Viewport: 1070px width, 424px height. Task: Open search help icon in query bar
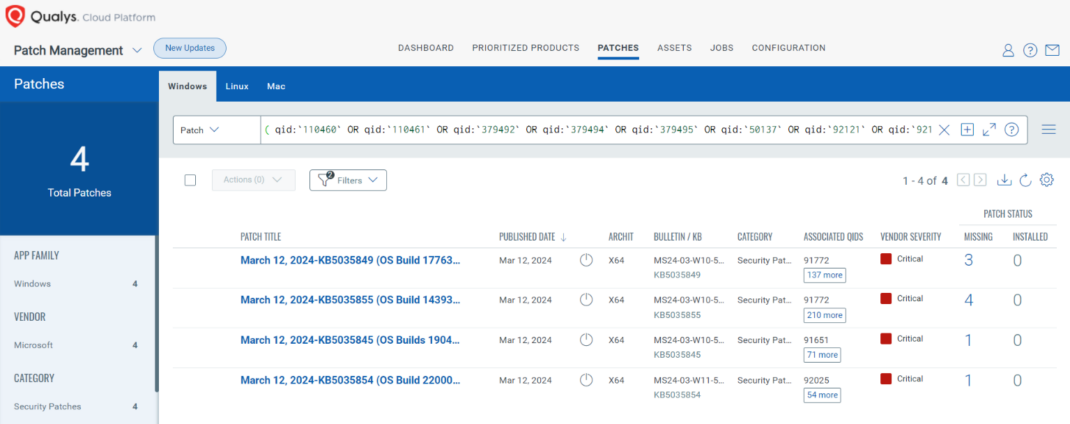pos(1011,130)
